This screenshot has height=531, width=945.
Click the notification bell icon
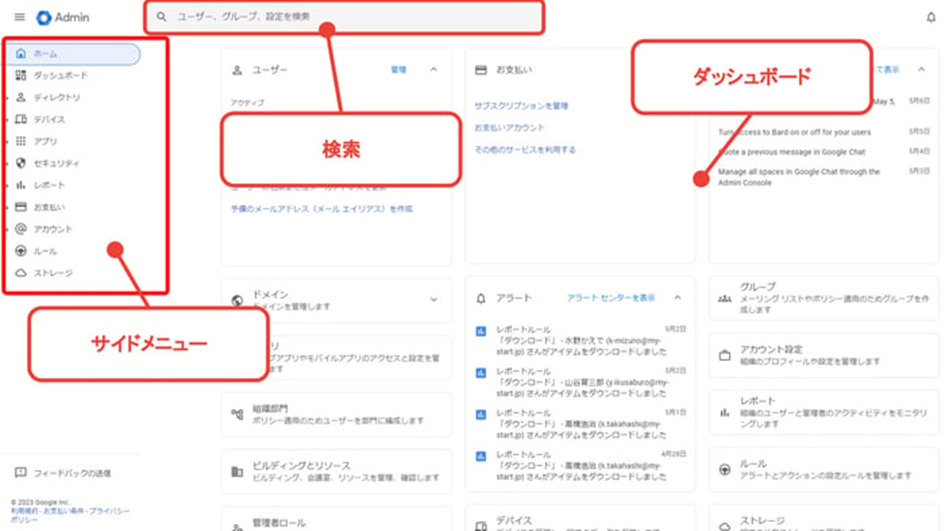click(x=931, y=17)
